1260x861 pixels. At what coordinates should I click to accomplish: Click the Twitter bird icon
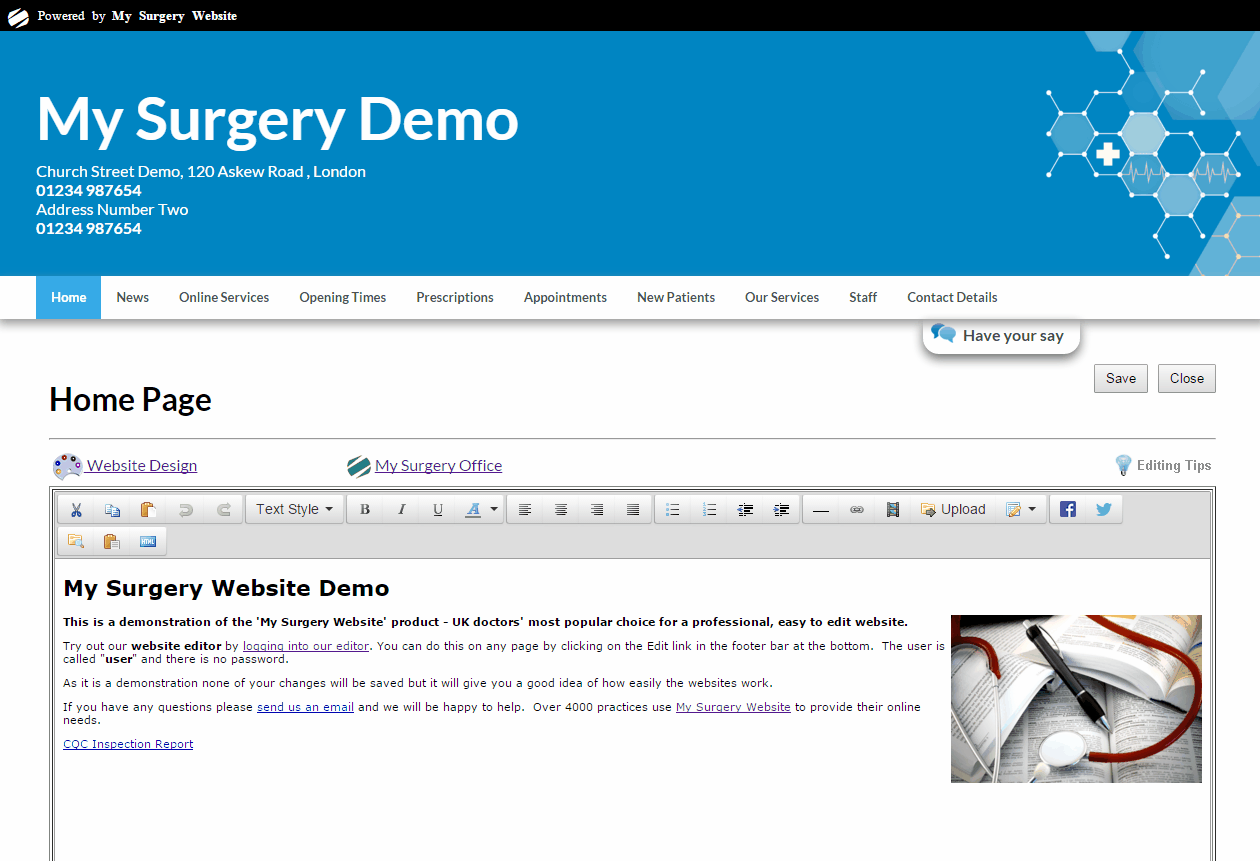(x=1104, y=510)
